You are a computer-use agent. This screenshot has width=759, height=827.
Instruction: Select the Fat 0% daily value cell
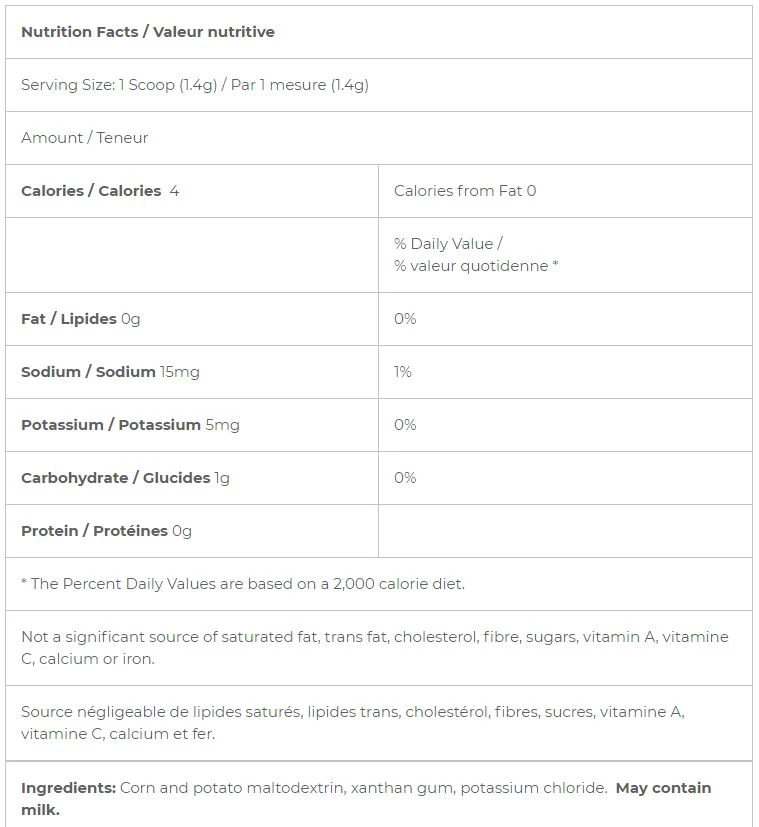point(565,319)
